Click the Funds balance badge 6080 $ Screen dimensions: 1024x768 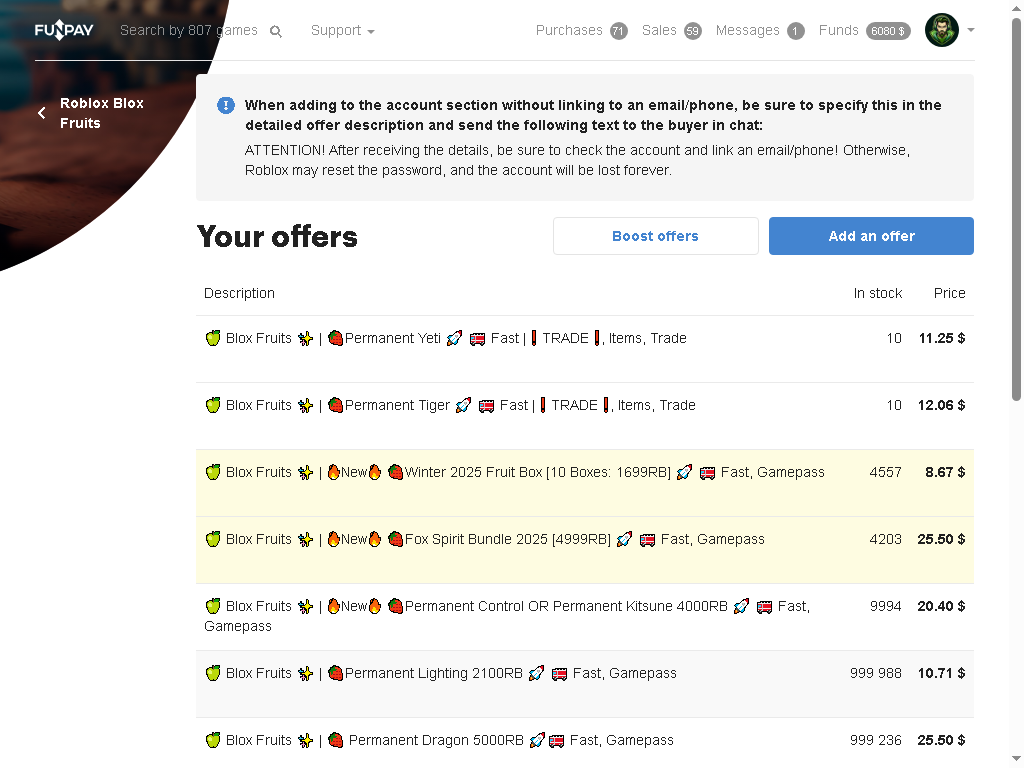pyautogui.click(x=888, y=31)
